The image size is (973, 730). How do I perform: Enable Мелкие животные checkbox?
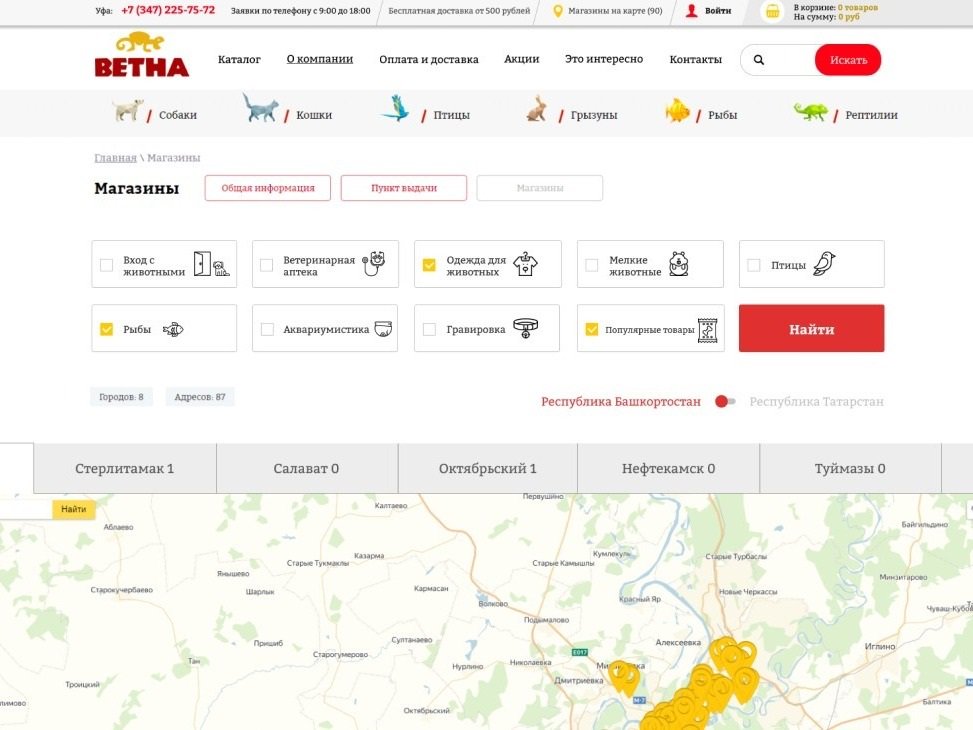coord(592,265)
